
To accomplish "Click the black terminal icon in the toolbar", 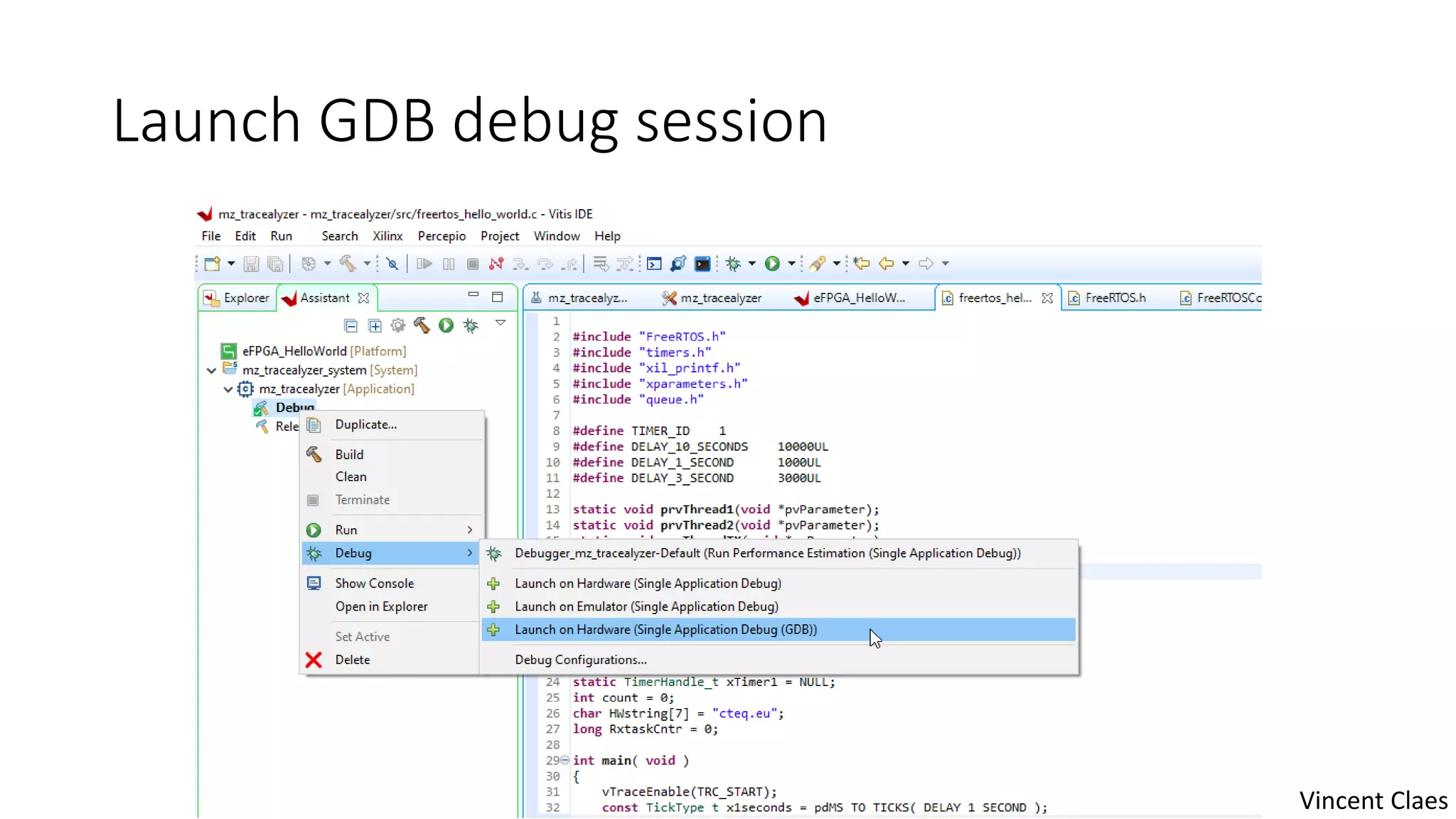I will point(702,264).
